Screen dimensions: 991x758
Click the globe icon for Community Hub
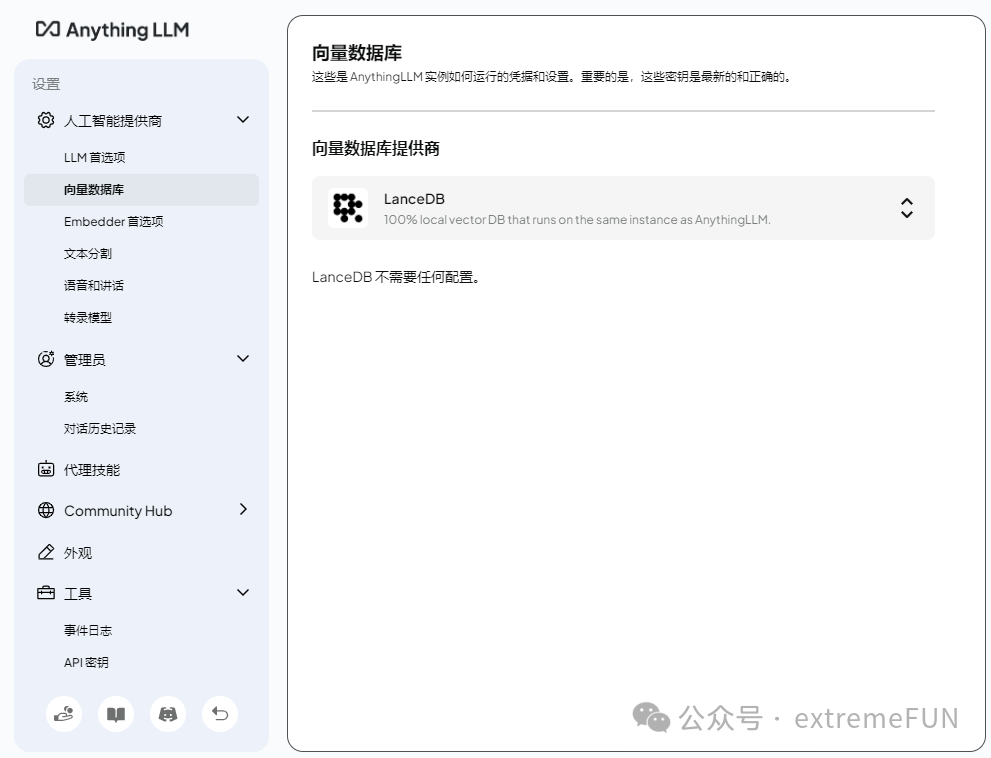[46, 510]
